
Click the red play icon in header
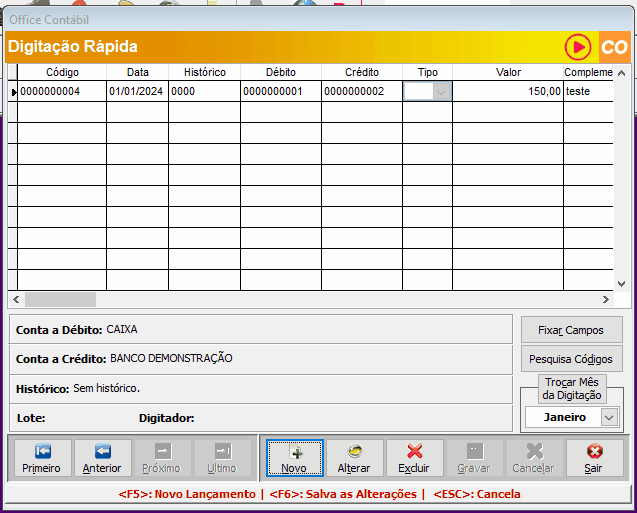(x=578, y=47)
